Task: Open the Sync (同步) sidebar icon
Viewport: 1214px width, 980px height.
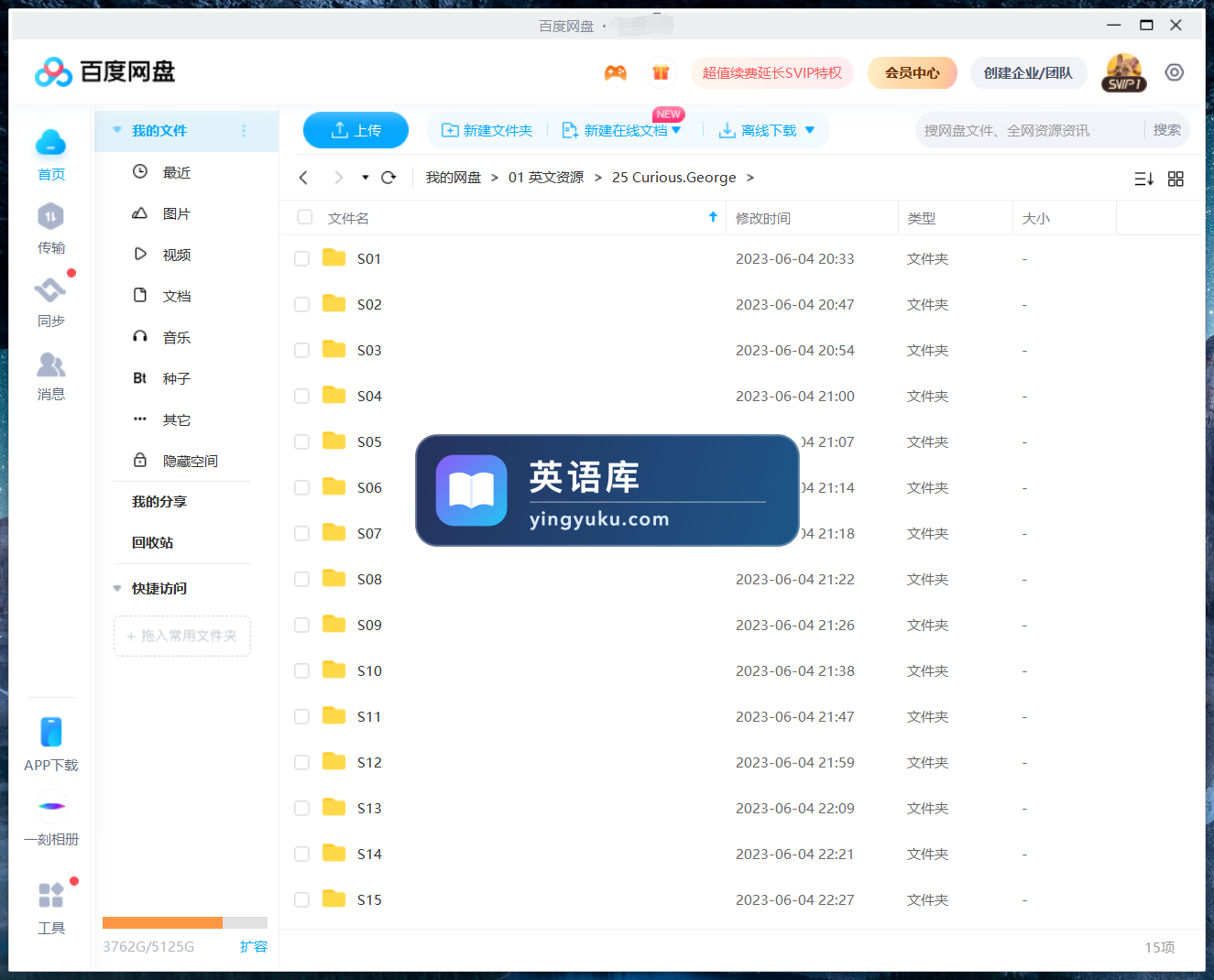Action: tap(50, 290)
